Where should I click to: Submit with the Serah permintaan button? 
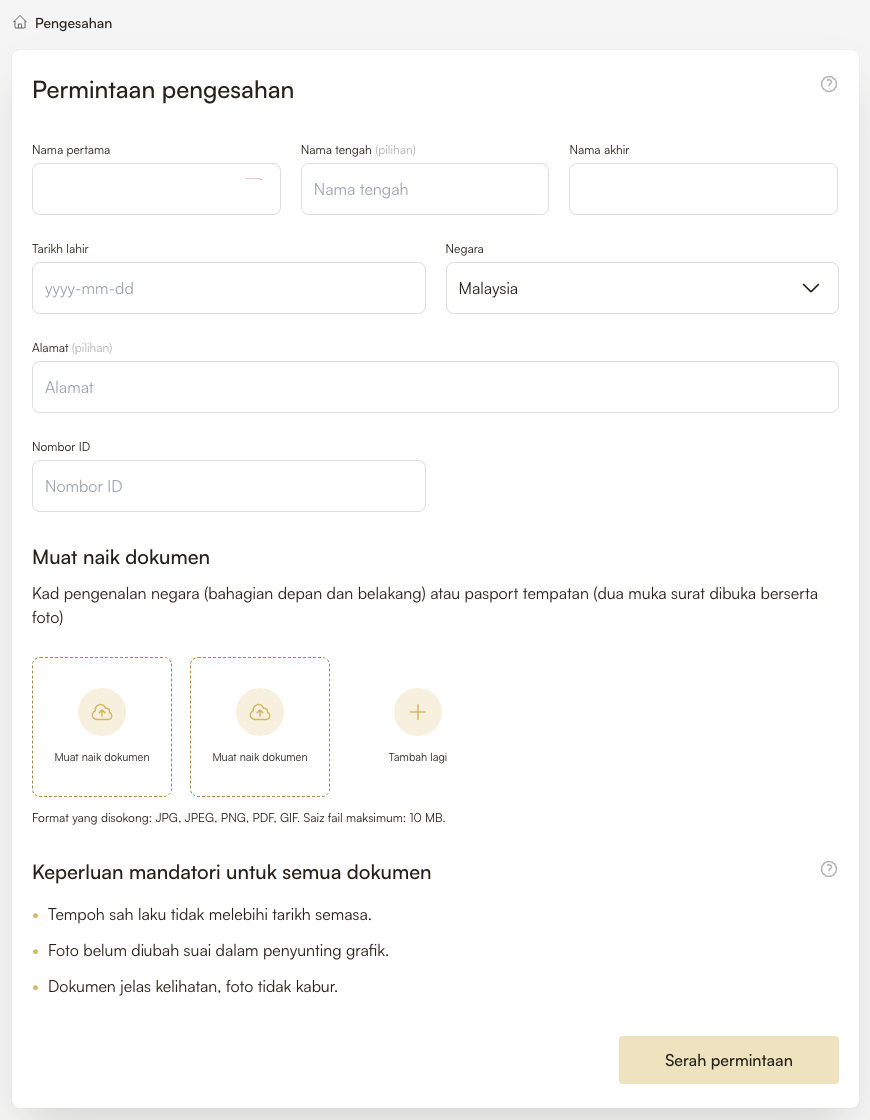[x=728, y=1060]
